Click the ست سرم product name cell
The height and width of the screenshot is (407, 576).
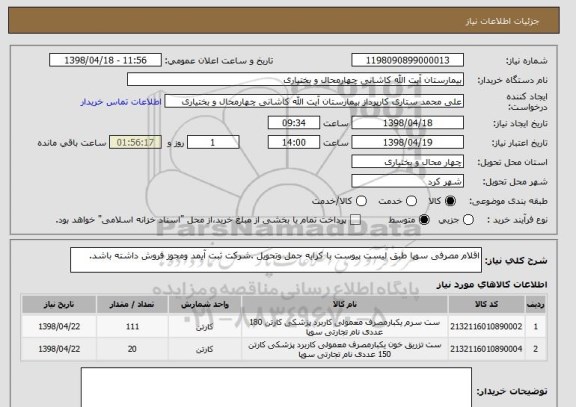coord(345,327)
